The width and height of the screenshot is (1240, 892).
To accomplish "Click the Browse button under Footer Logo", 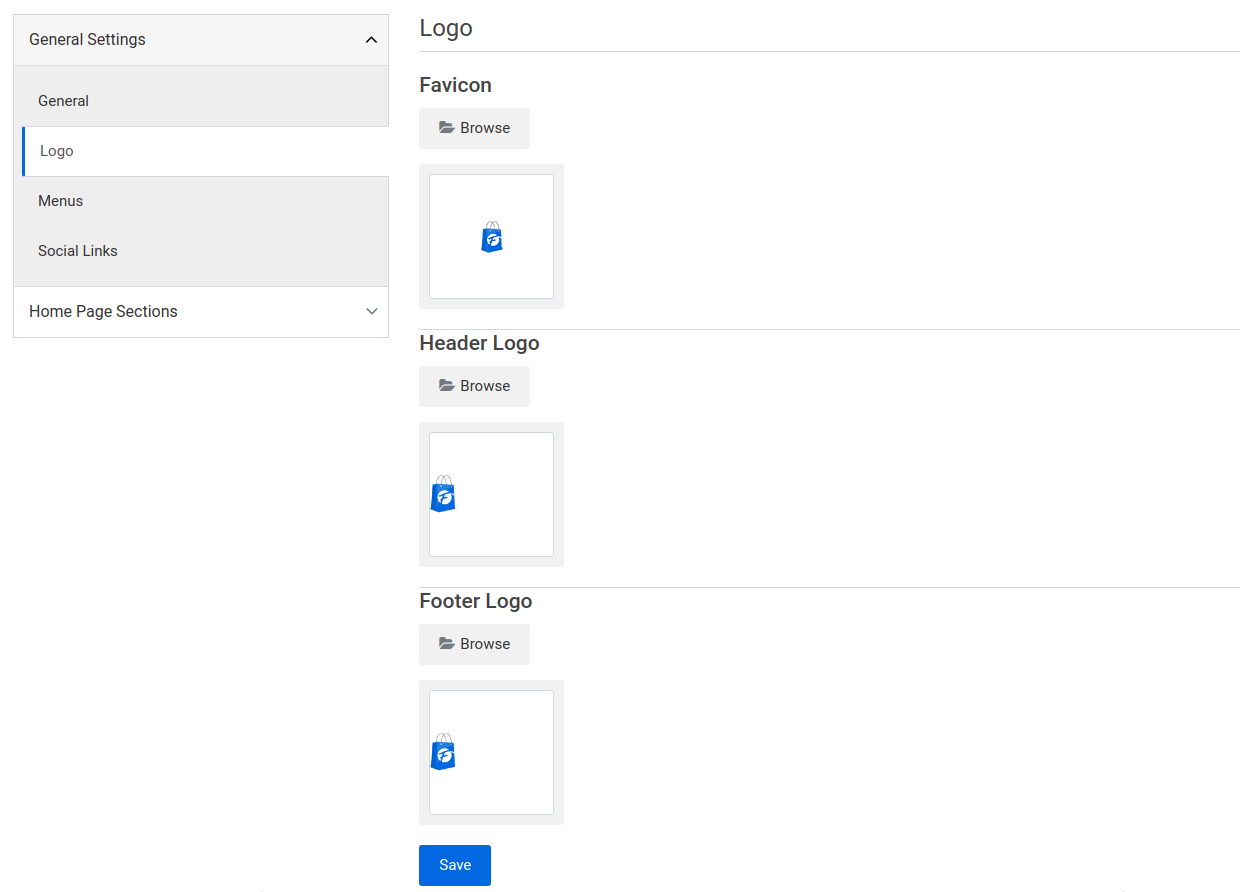I will click(x=474, y=644).
